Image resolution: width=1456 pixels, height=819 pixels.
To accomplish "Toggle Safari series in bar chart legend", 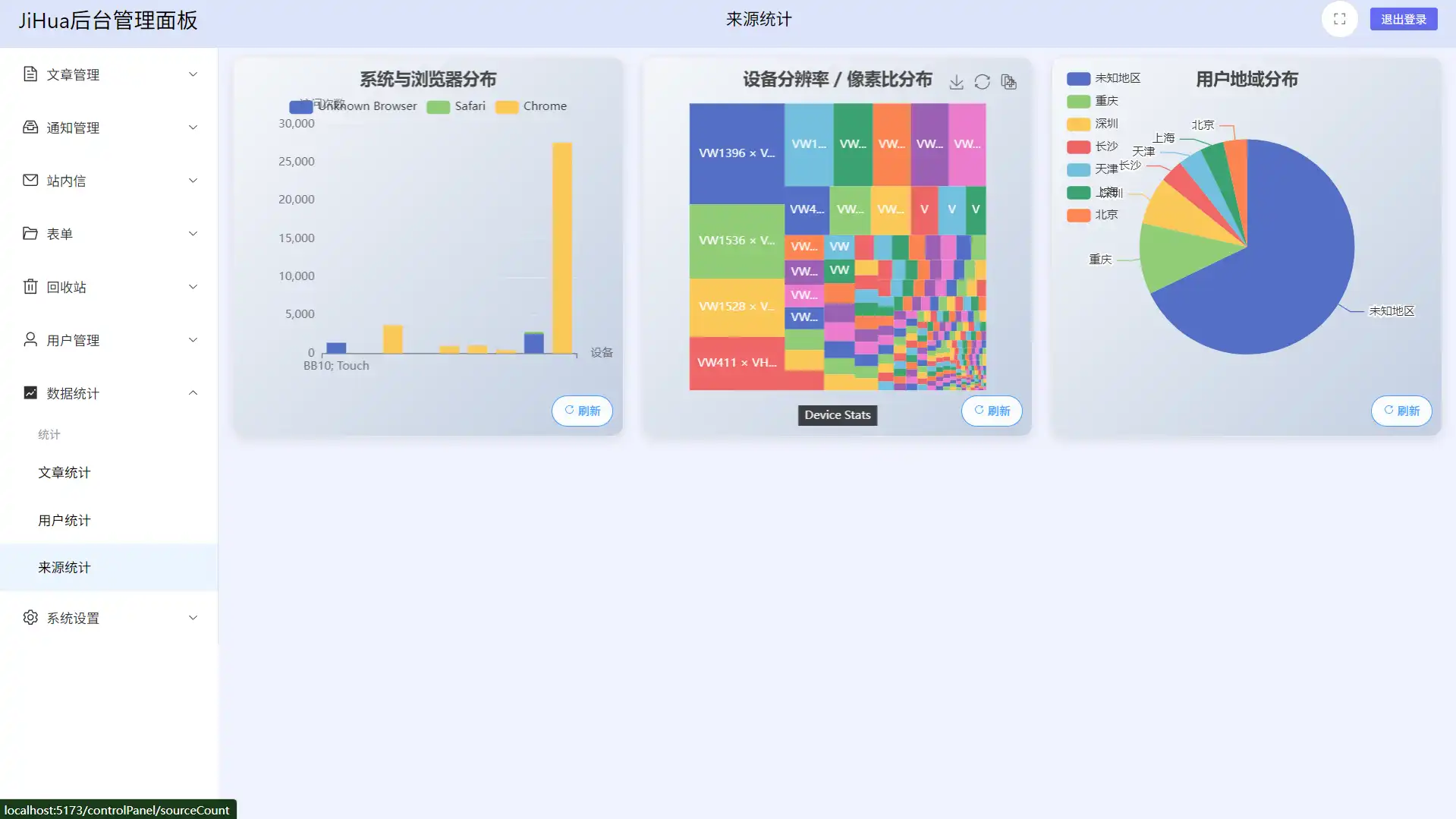I will 456,106.
